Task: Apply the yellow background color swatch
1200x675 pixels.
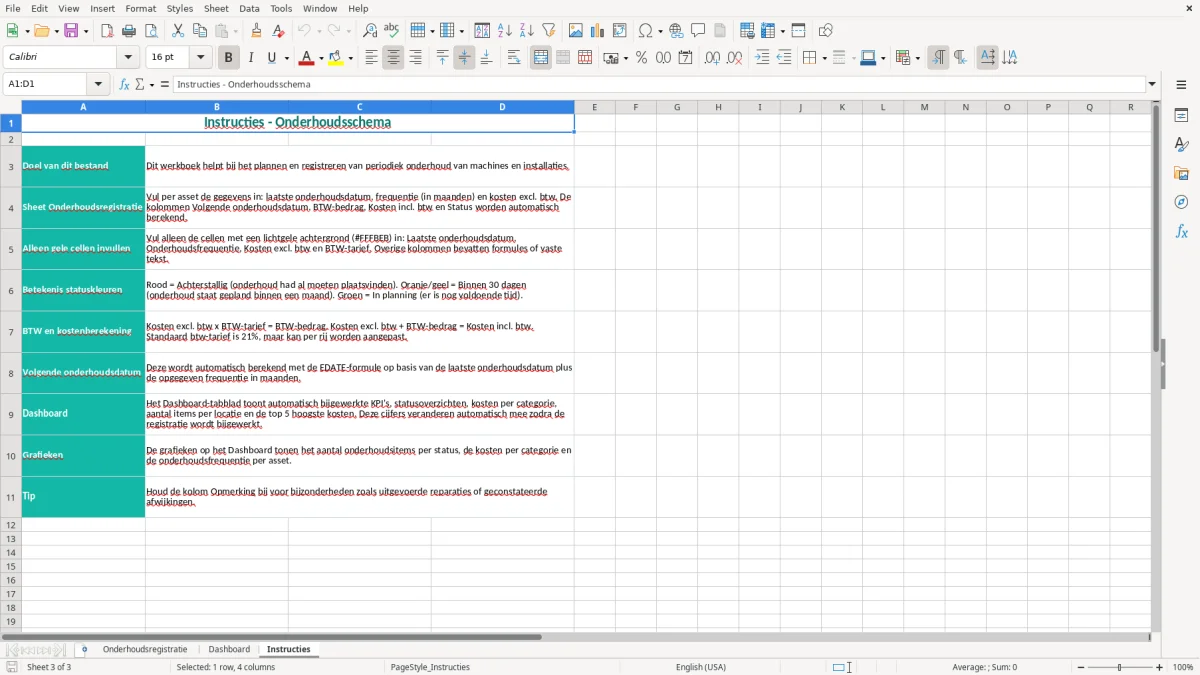Action: [x=336, y=58]
